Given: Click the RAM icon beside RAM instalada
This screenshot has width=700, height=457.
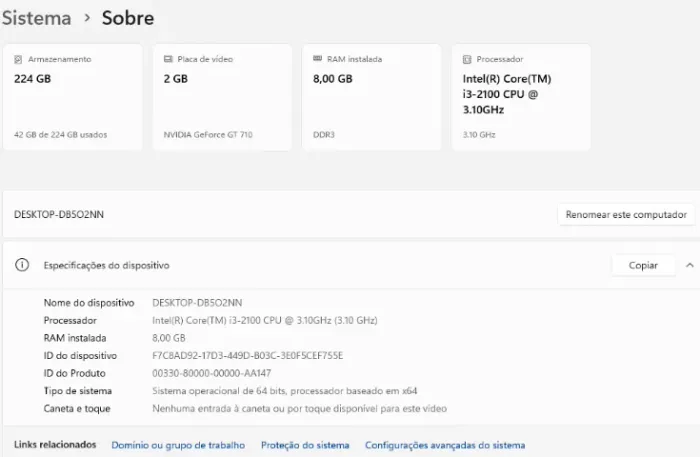Looking at the screenshot, I should coord(317,58).
